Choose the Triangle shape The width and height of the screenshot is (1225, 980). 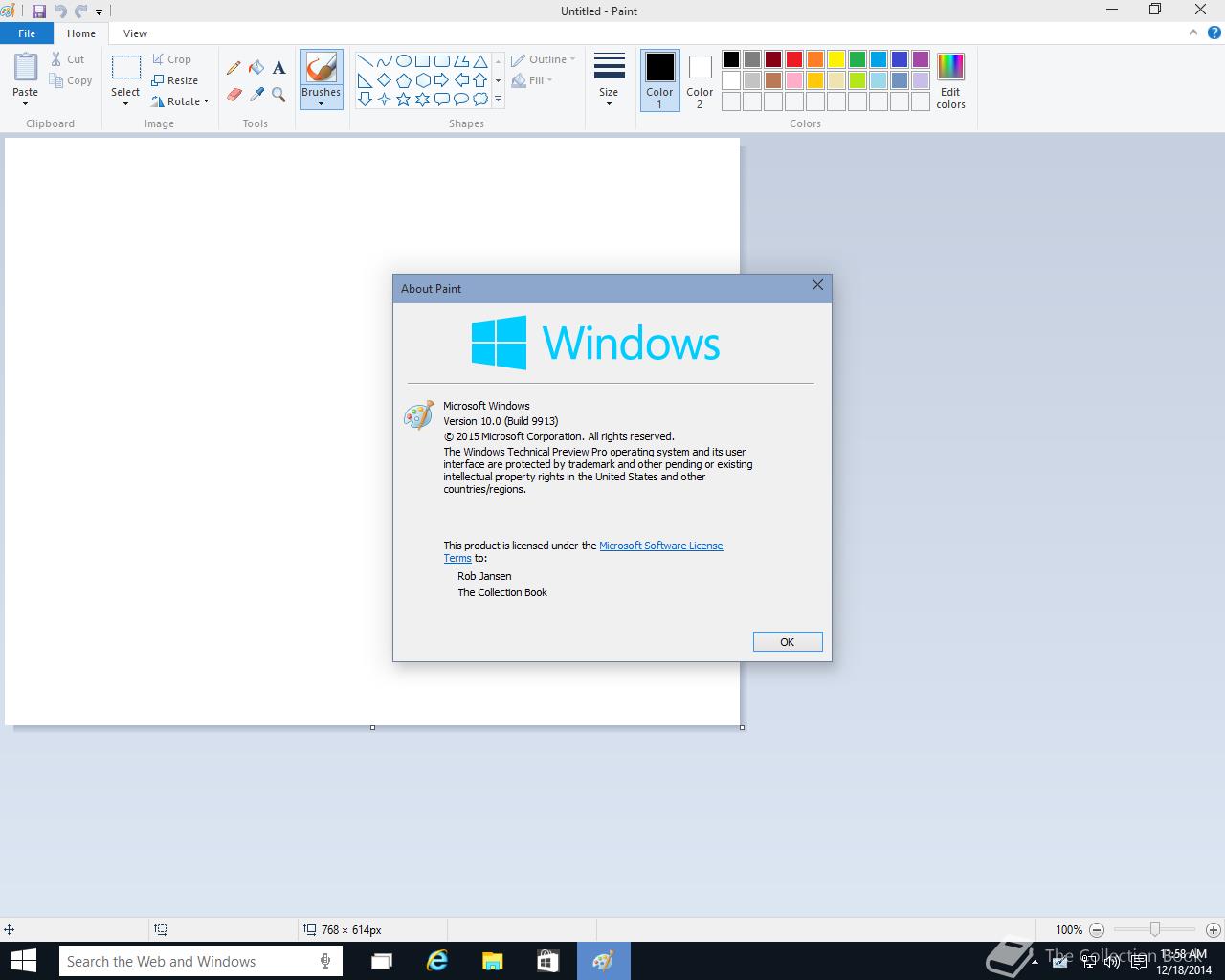[x=480, y=61]
